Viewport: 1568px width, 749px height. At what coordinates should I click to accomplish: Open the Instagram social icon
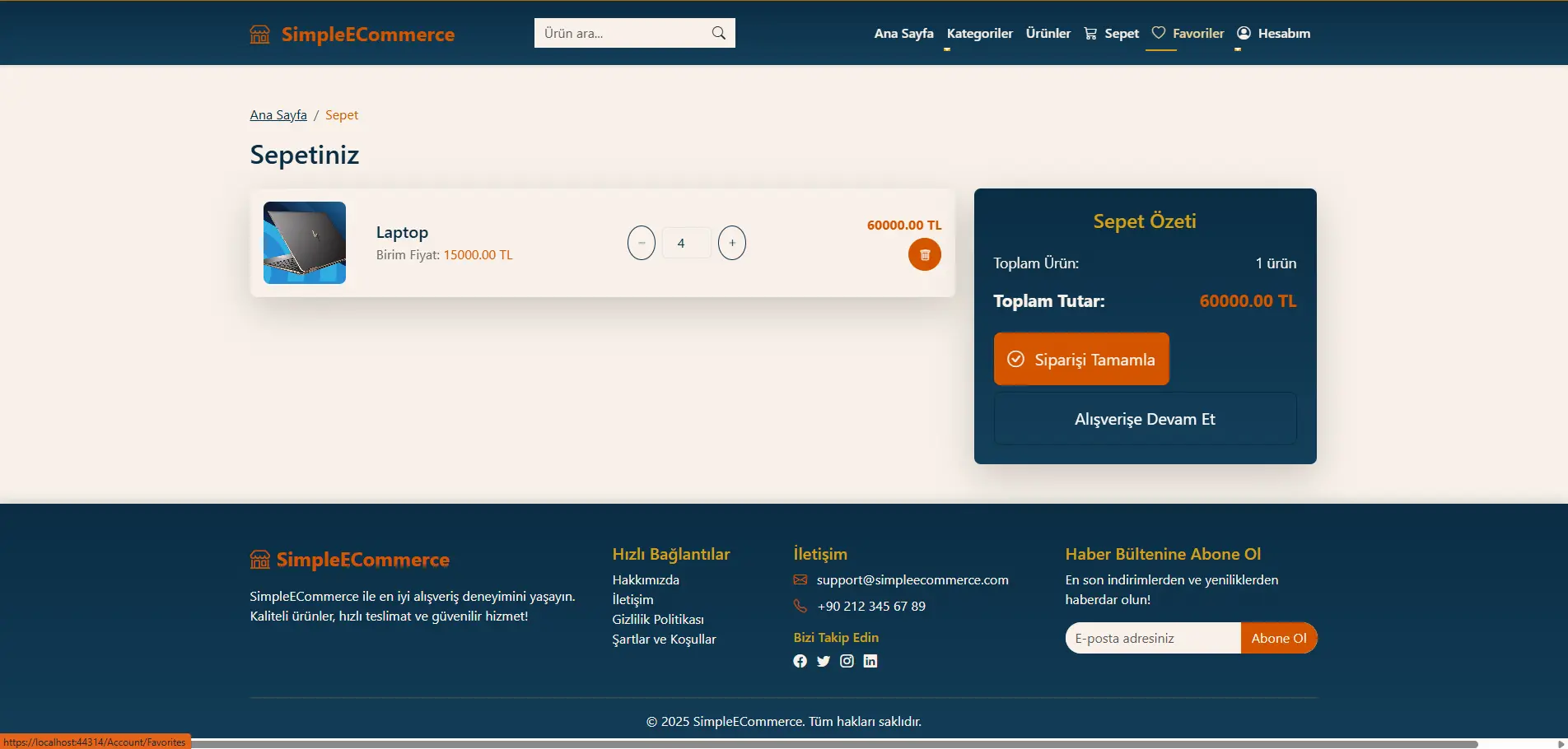(x=847, y=661)
